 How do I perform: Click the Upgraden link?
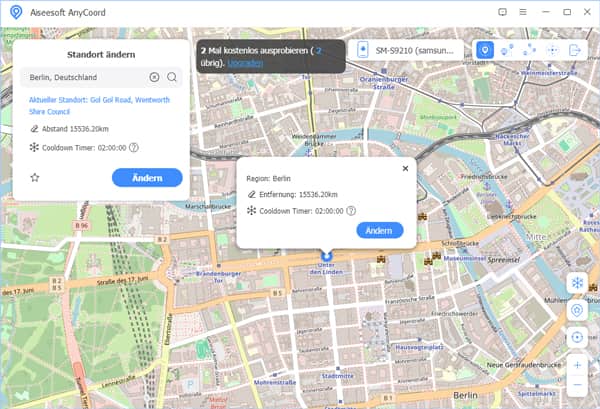click(x=246, y=62)
